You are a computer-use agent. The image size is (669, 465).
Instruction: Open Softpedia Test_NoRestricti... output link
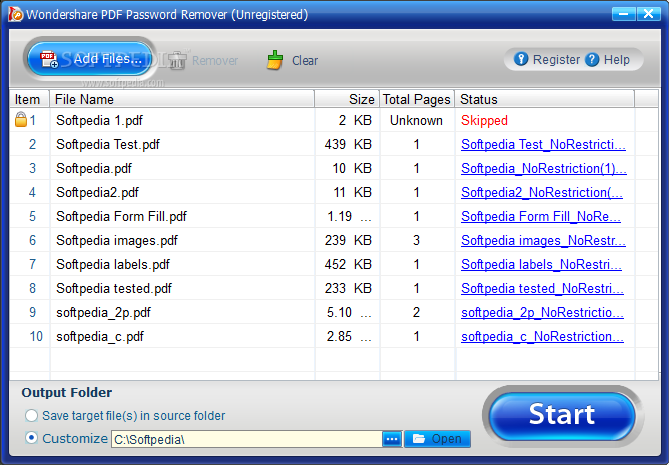pyautogui.click(x=543, y=145)
